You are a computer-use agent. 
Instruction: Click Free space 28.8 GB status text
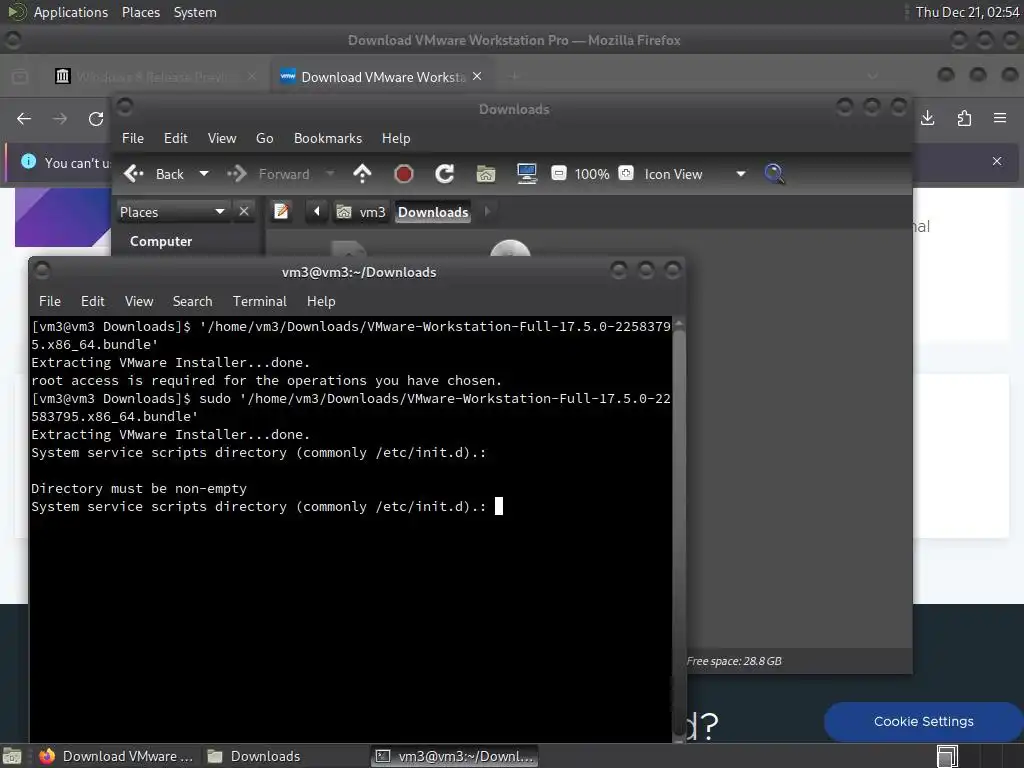(x=733, y=661)
